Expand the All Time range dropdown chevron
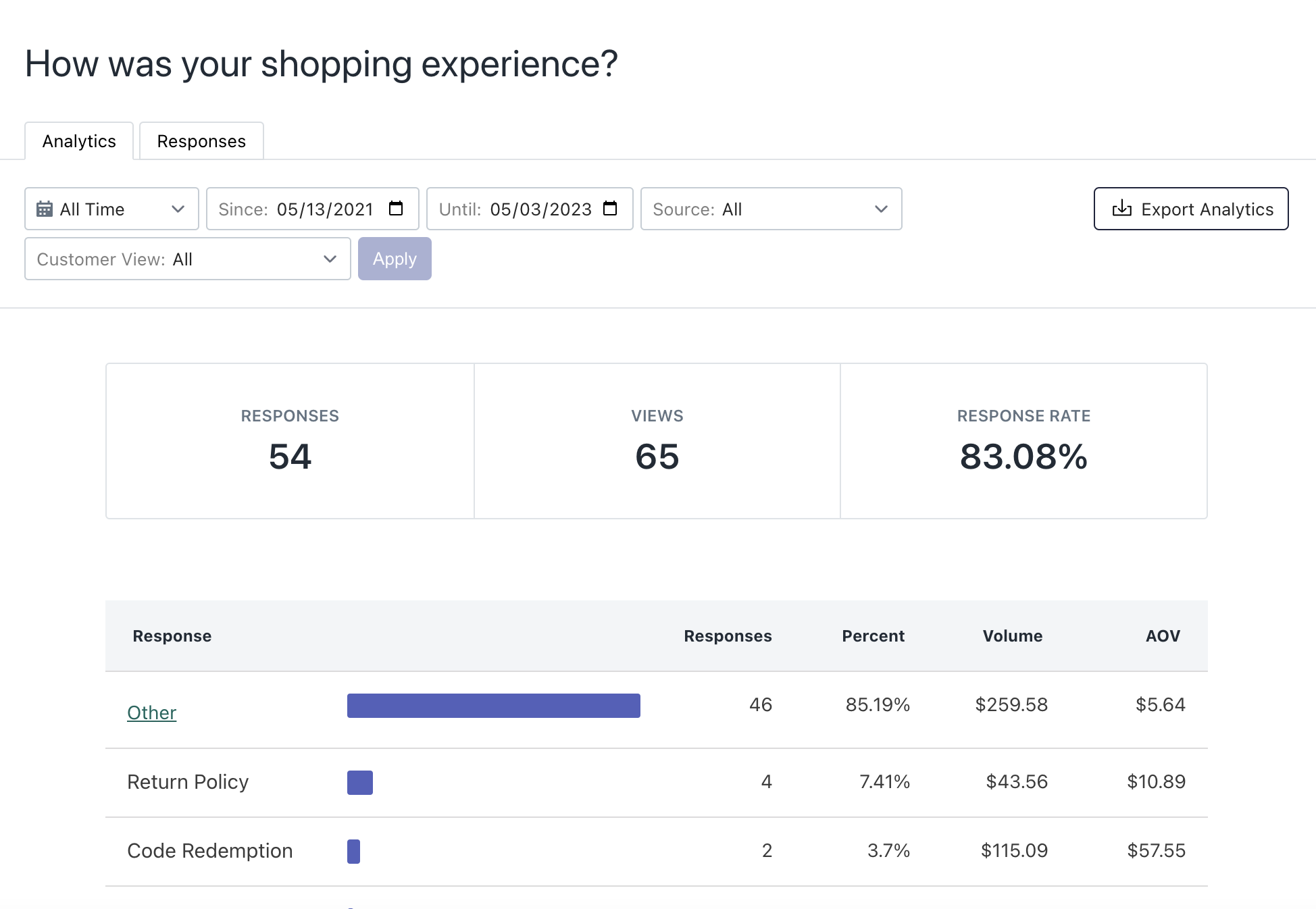This screenshot has height=909, width=1316. coord(178,209)
